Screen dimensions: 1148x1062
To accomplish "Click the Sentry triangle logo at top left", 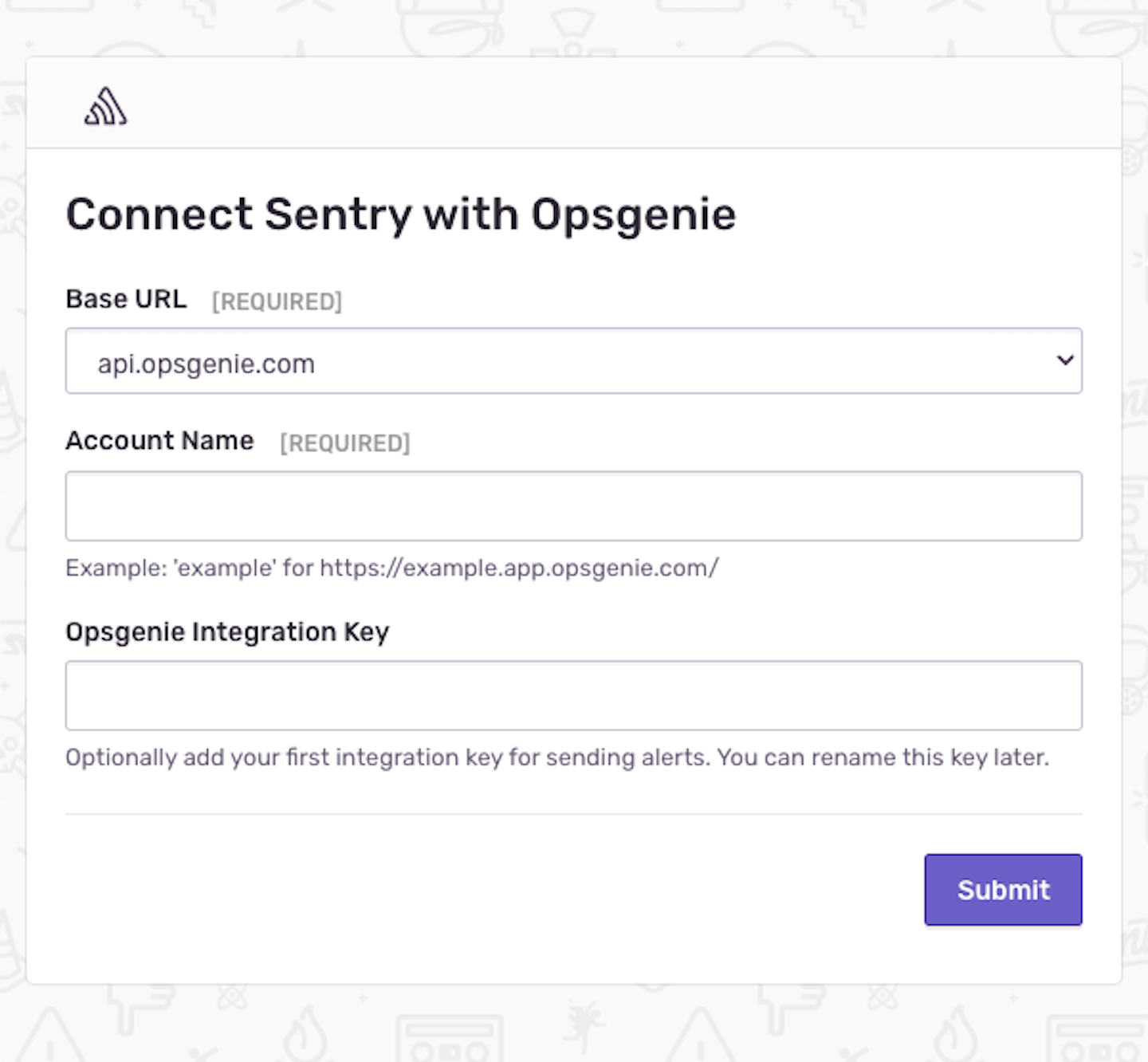I will click(x=104, y=106).
